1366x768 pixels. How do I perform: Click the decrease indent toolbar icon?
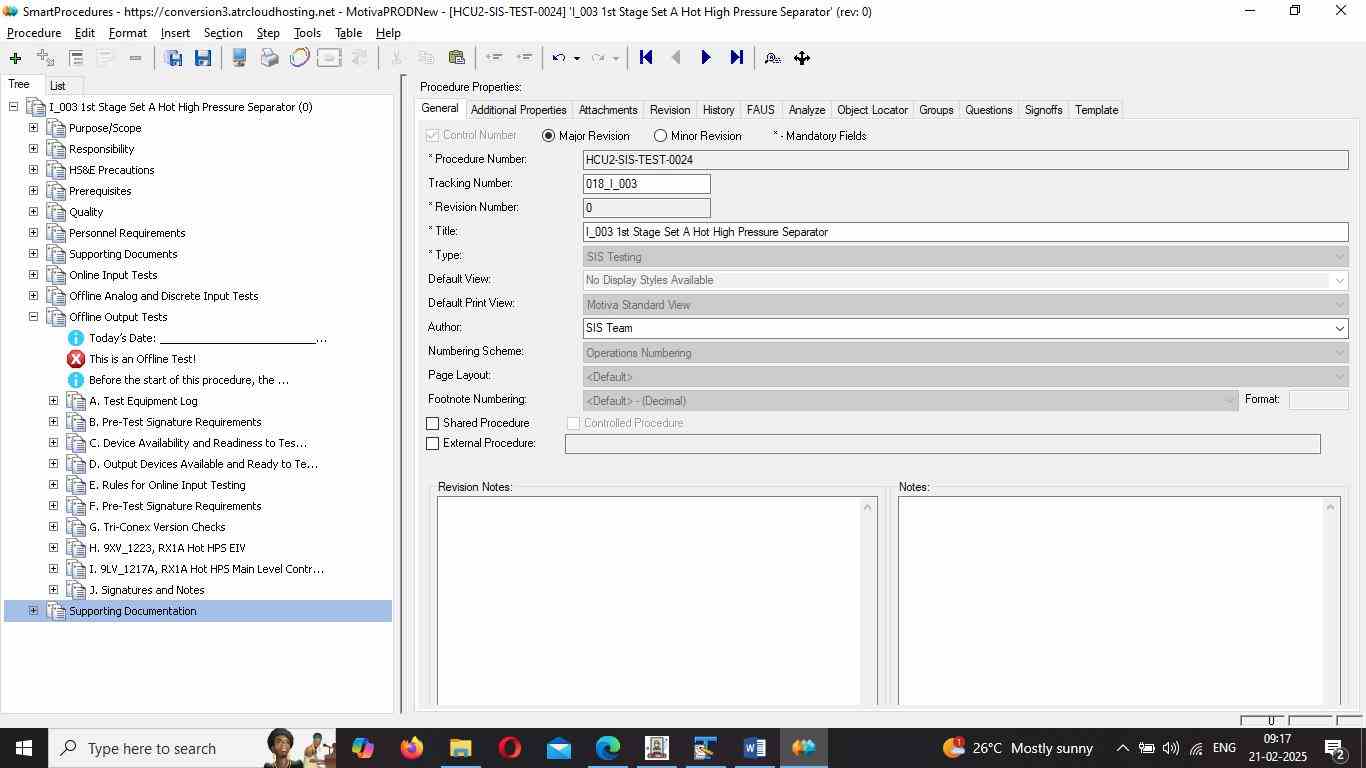pyautogui.click(x=494, y=58)
